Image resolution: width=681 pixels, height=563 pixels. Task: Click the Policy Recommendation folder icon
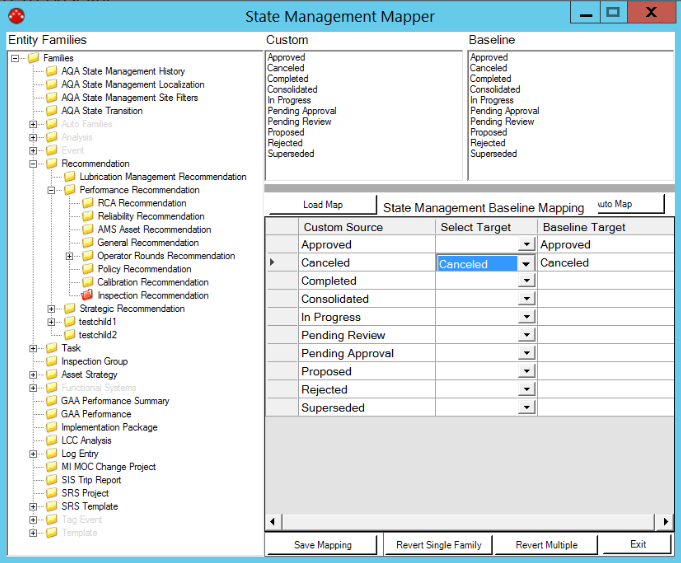pos(88,268)
